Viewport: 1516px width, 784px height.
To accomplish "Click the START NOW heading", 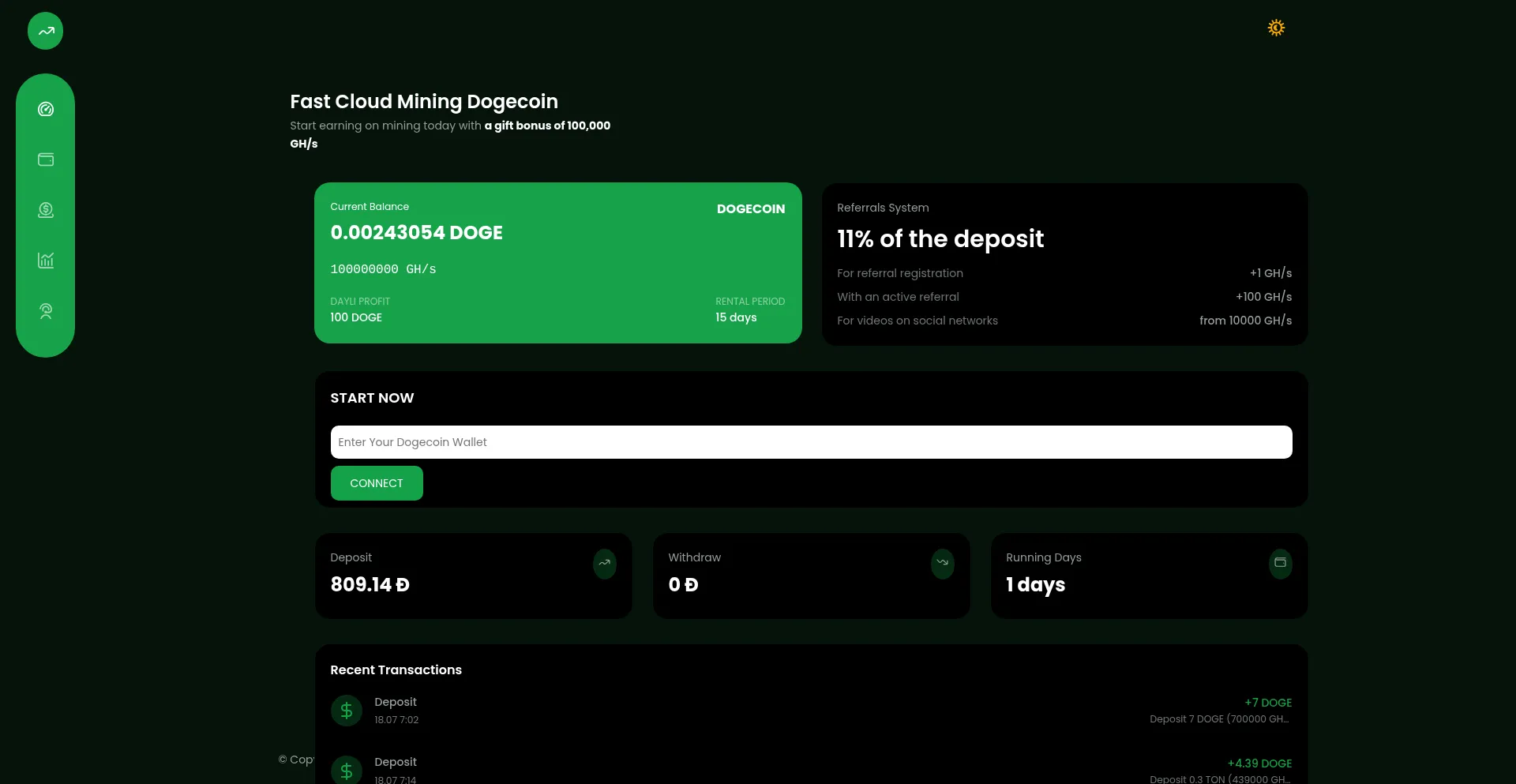I will [x=372, y=398].
